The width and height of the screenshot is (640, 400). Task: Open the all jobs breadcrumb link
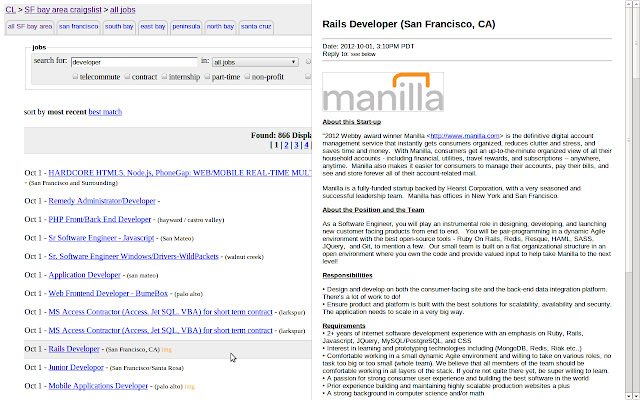click(x=122, y=9)
